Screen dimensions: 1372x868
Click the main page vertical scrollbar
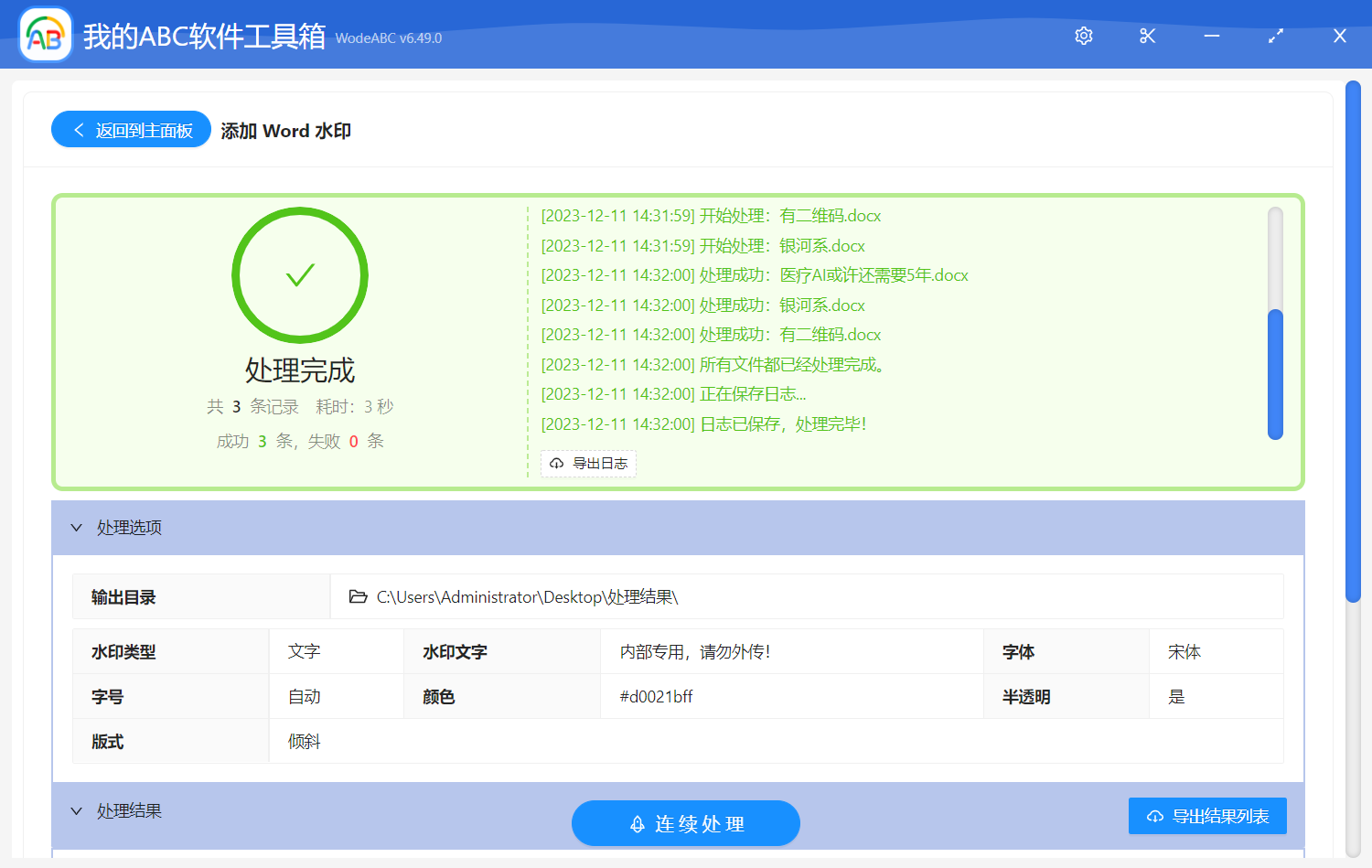[x=1353, y=340]
